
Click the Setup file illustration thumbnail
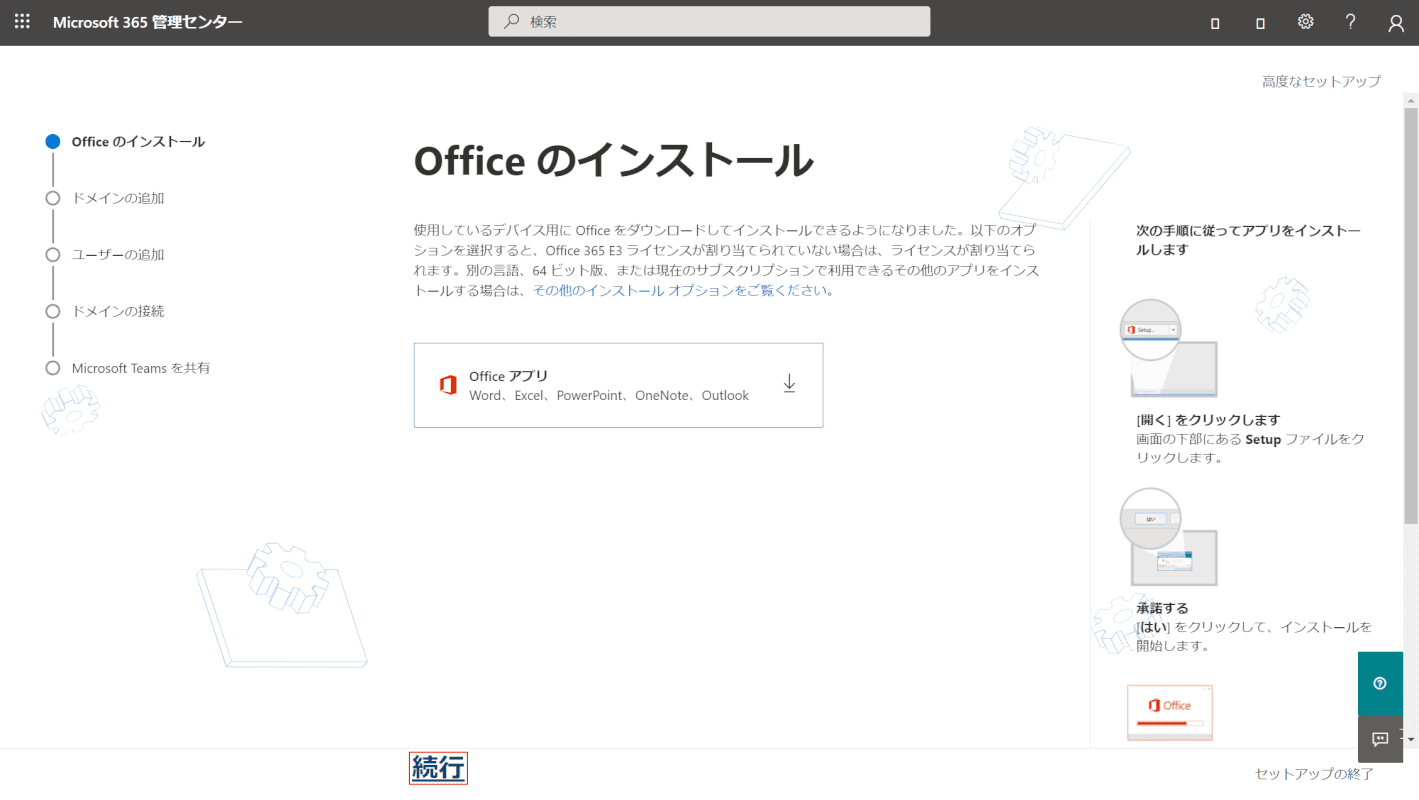1168,348
